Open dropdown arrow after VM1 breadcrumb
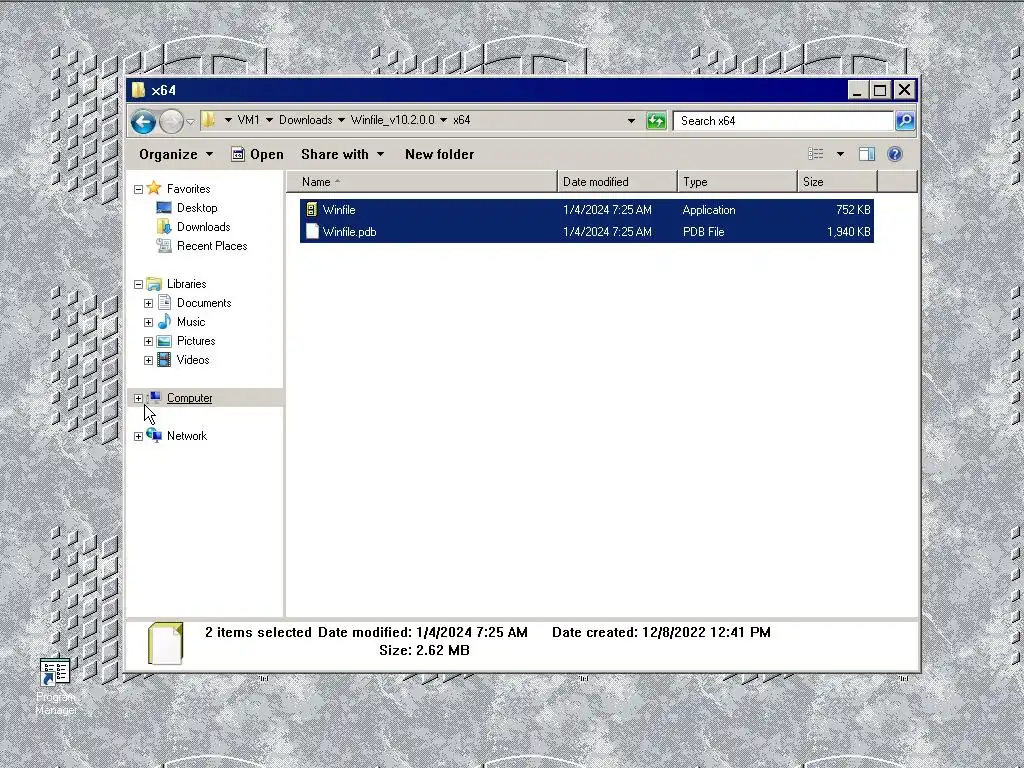Screen dimensions: 1024x768 click(x=269, y=120)
